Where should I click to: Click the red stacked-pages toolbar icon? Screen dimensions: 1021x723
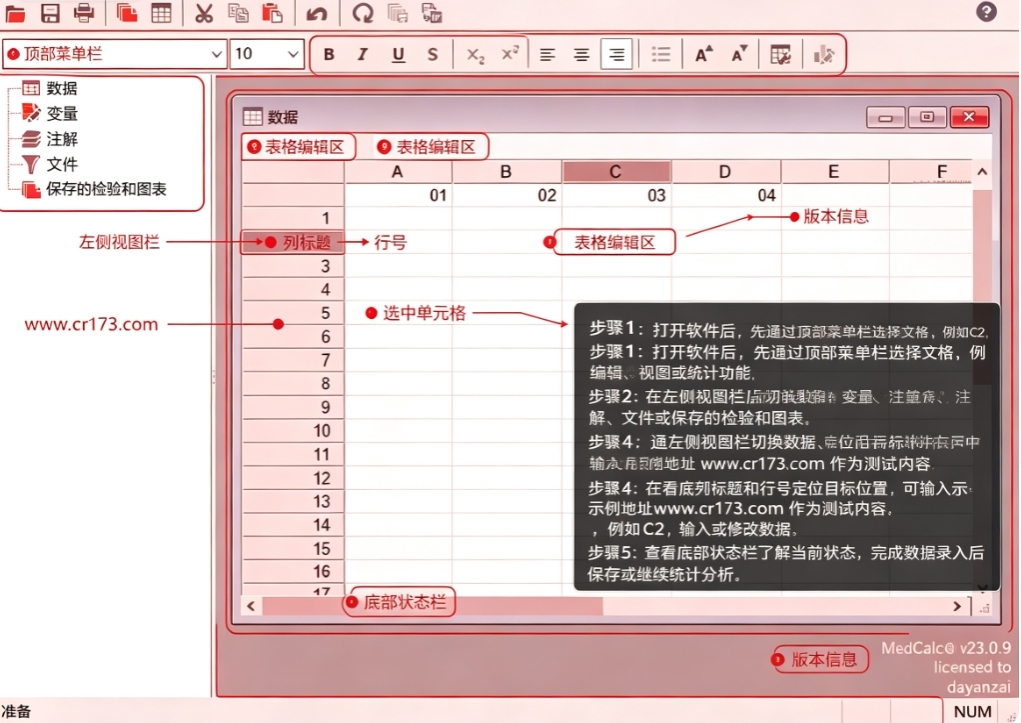126,13
